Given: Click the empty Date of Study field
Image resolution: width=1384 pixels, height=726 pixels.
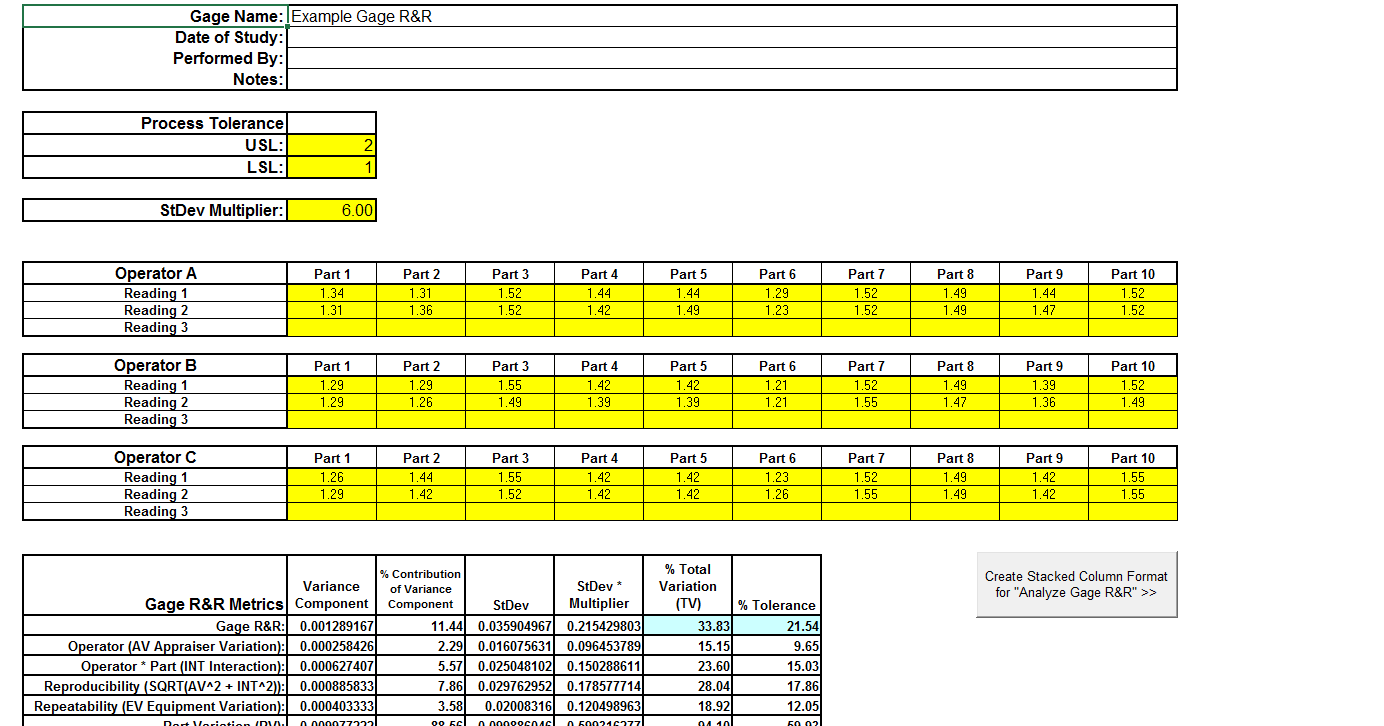Looking at the screenshot, I should tap(732, 37).
